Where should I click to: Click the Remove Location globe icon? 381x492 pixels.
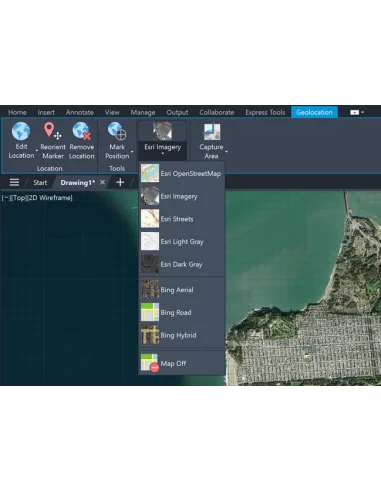[x=82, y=131]
